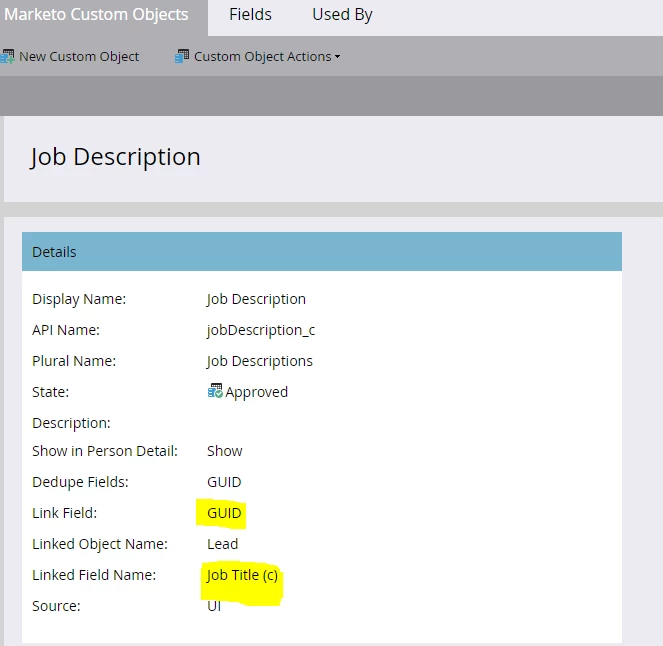Click the highlighted Job Title (c) value
Image resolution: width=663 pixels, height=646 pixels.
242,575
